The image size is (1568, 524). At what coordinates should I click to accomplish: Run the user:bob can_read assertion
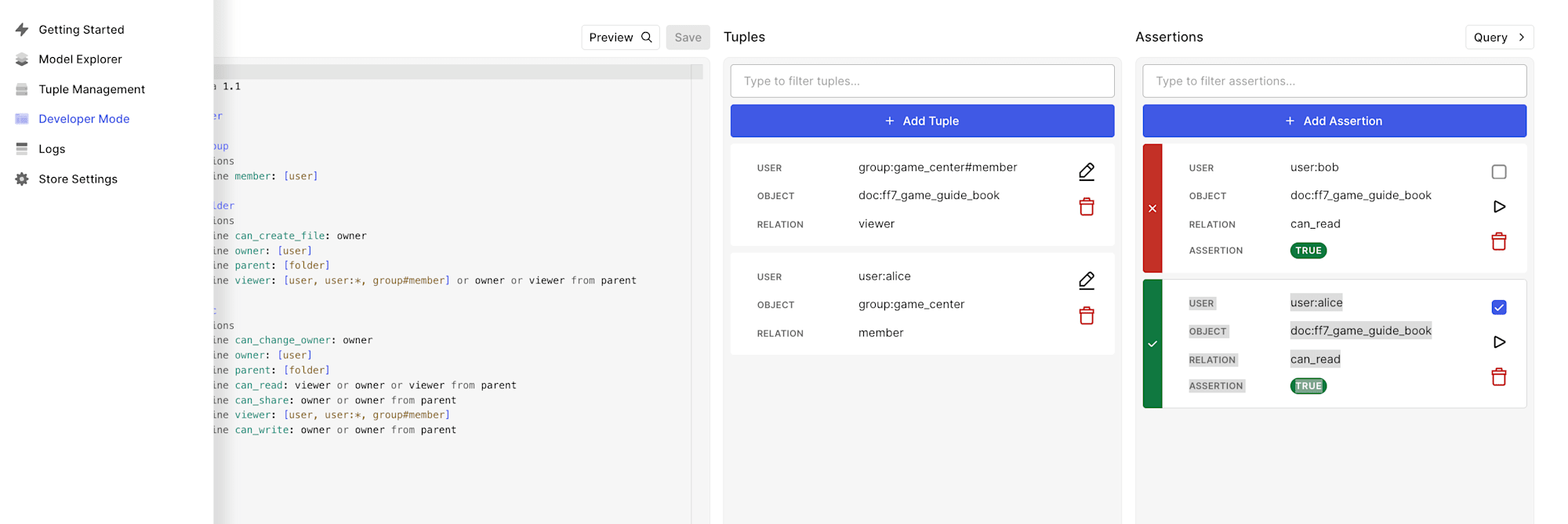(x=1498, y=207)
